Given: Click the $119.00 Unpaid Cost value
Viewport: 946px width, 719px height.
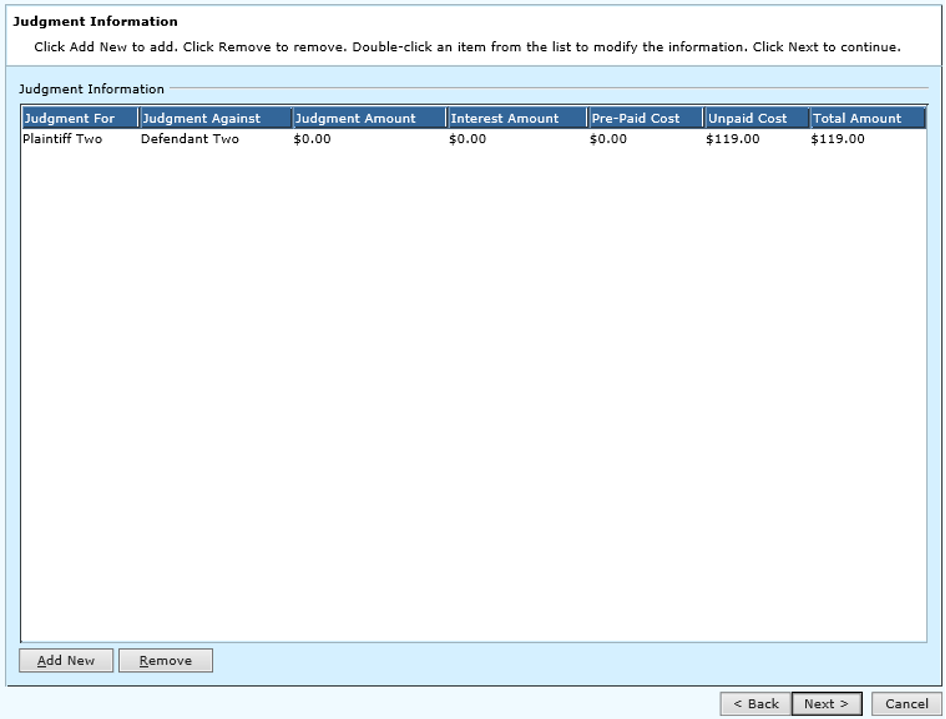Looking at the screenshot, I should (733, 139).
